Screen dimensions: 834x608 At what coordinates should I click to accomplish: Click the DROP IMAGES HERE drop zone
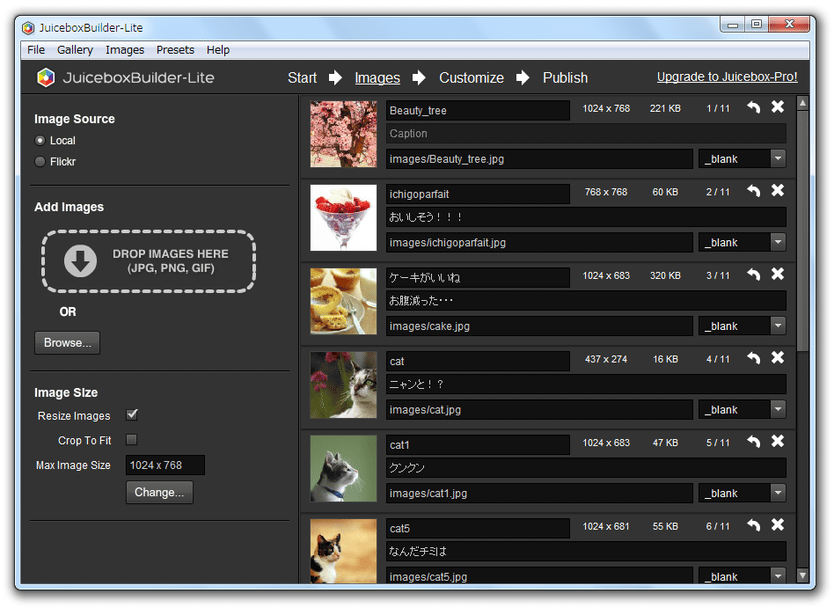(148, 261)
